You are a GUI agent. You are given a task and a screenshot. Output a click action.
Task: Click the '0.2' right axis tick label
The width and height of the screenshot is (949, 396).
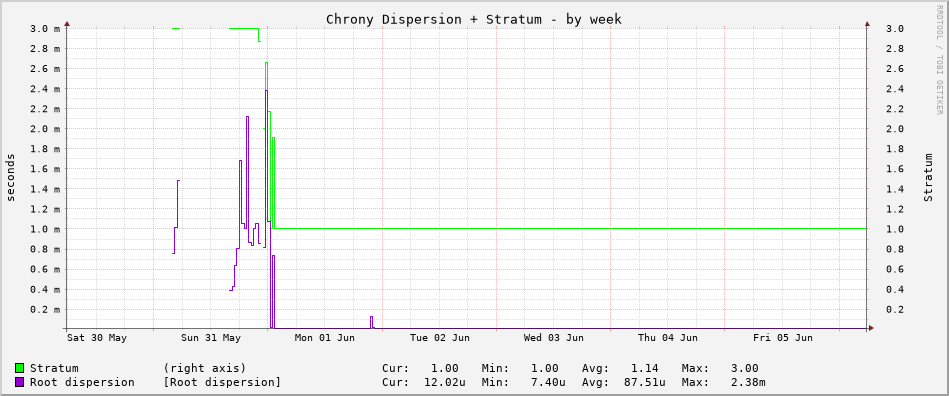(x=895, y=309)
